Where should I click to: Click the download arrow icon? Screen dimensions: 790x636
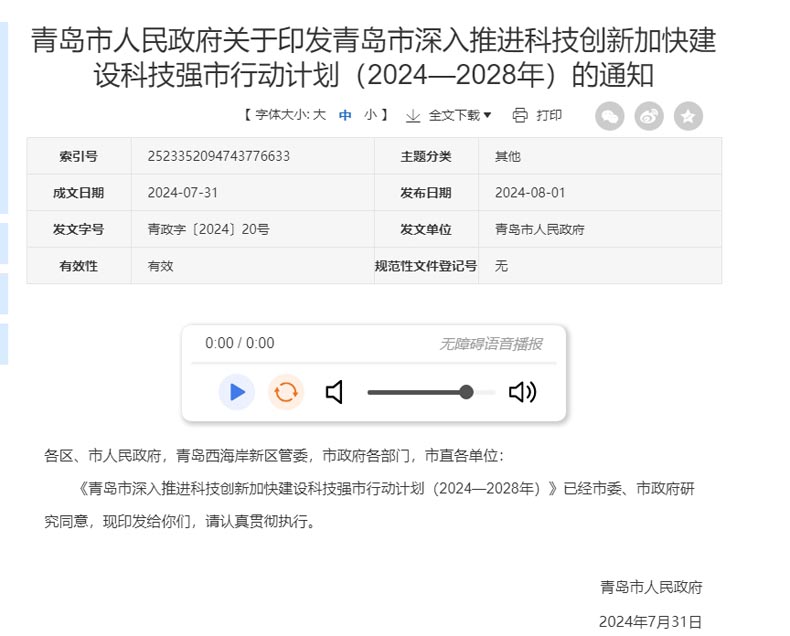point(413,116)
